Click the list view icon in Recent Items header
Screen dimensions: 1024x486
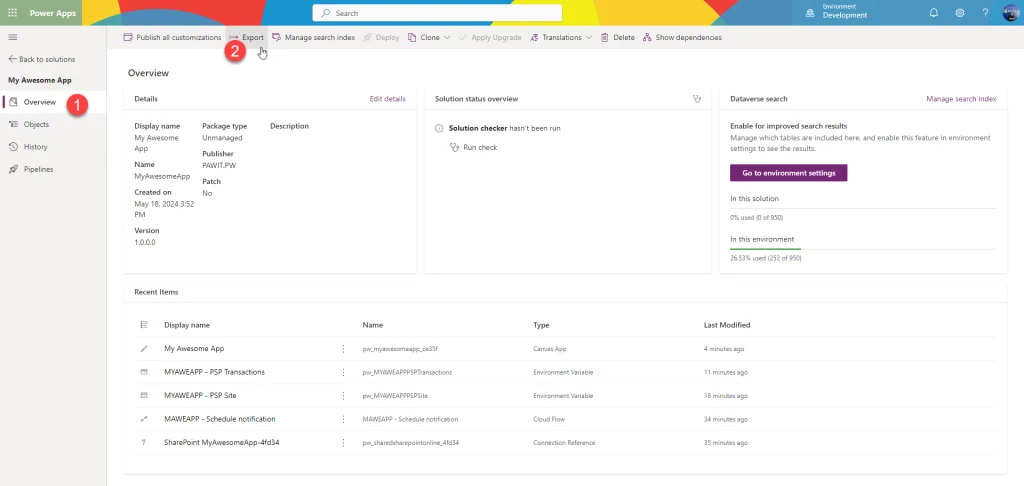(x=144, y=325)
